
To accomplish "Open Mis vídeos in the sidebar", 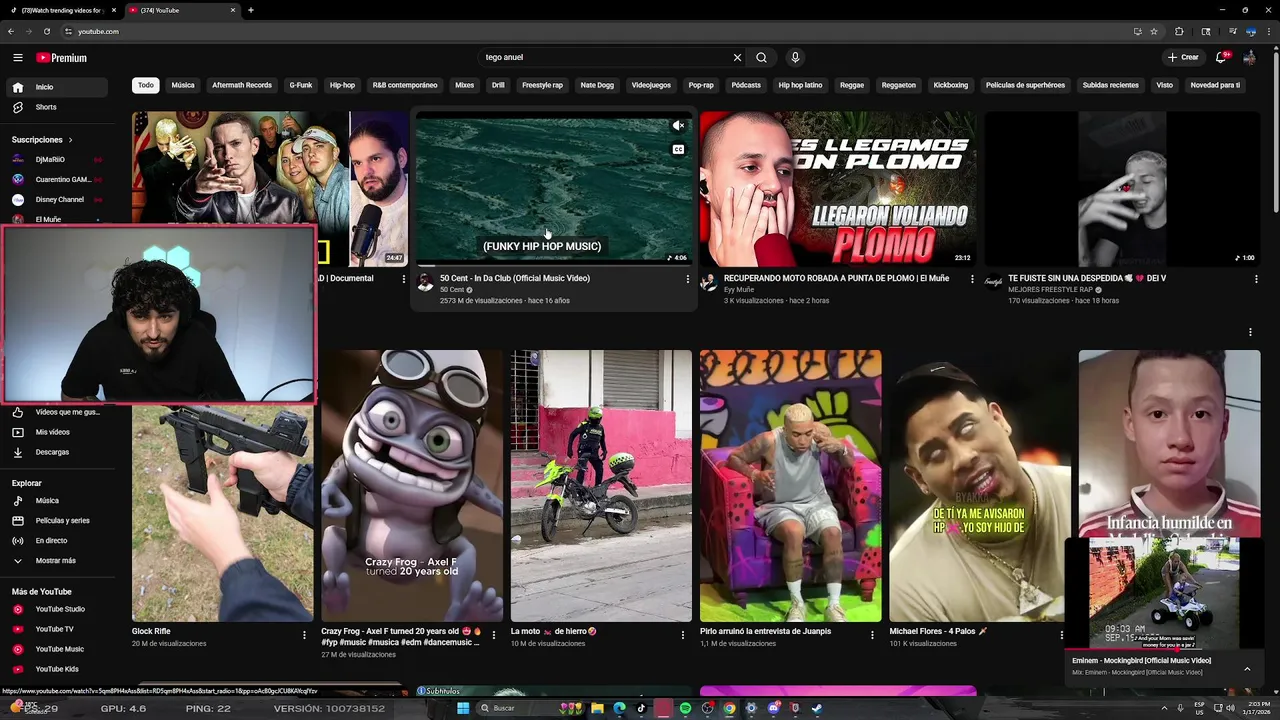I will click(x=58, y=432).
